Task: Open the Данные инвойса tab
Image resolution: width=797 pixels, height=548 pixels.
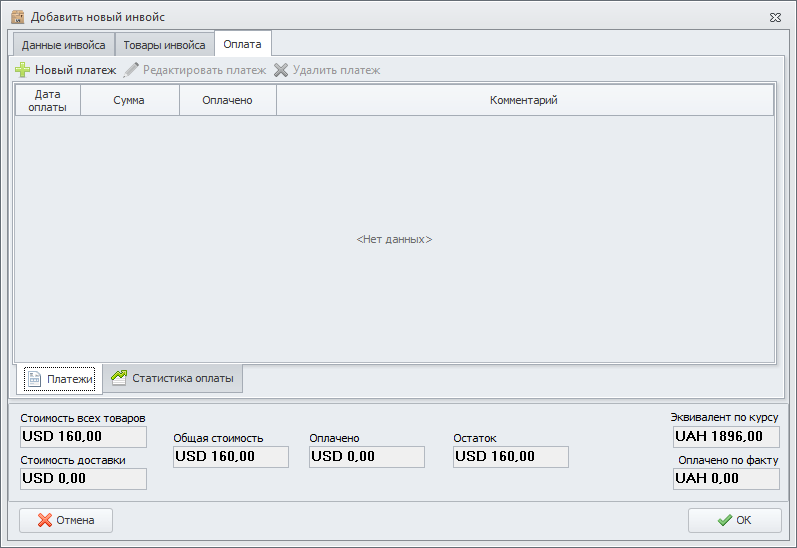Action: point(63,45)
